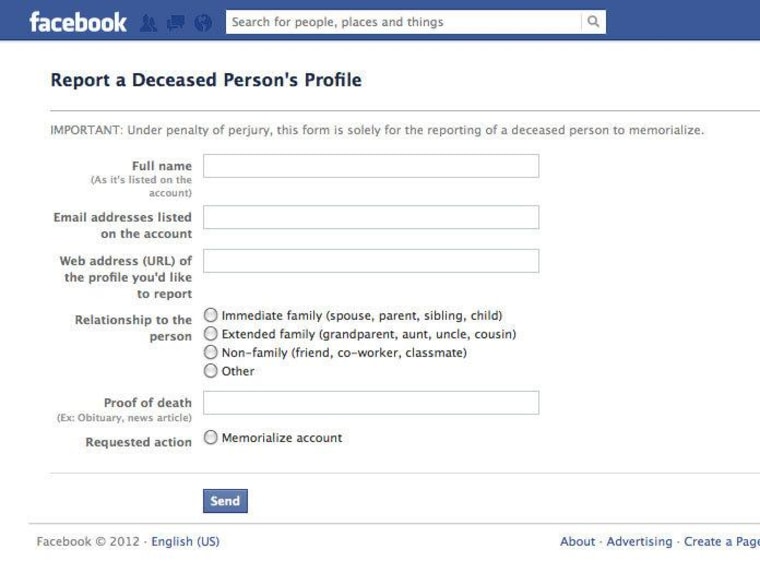
Task: Click the Send button
Action: coord(225,501)
